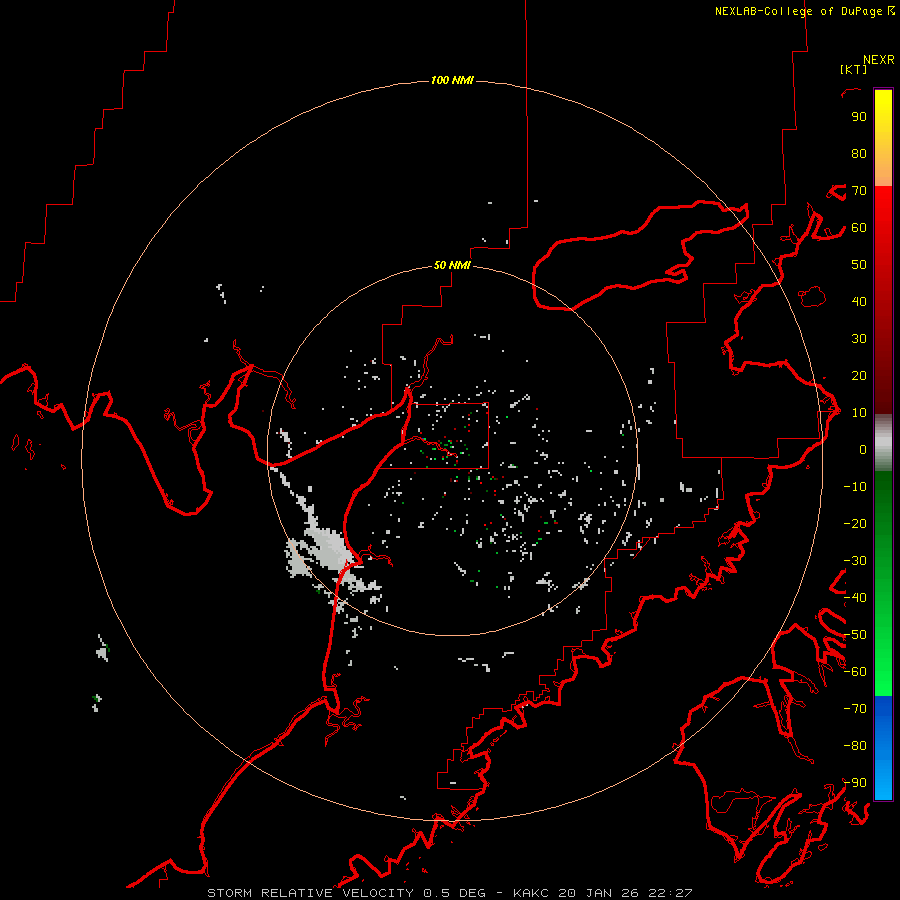Click the 50 NMI range ring label
900x900 pixels.
click(452, 265)
